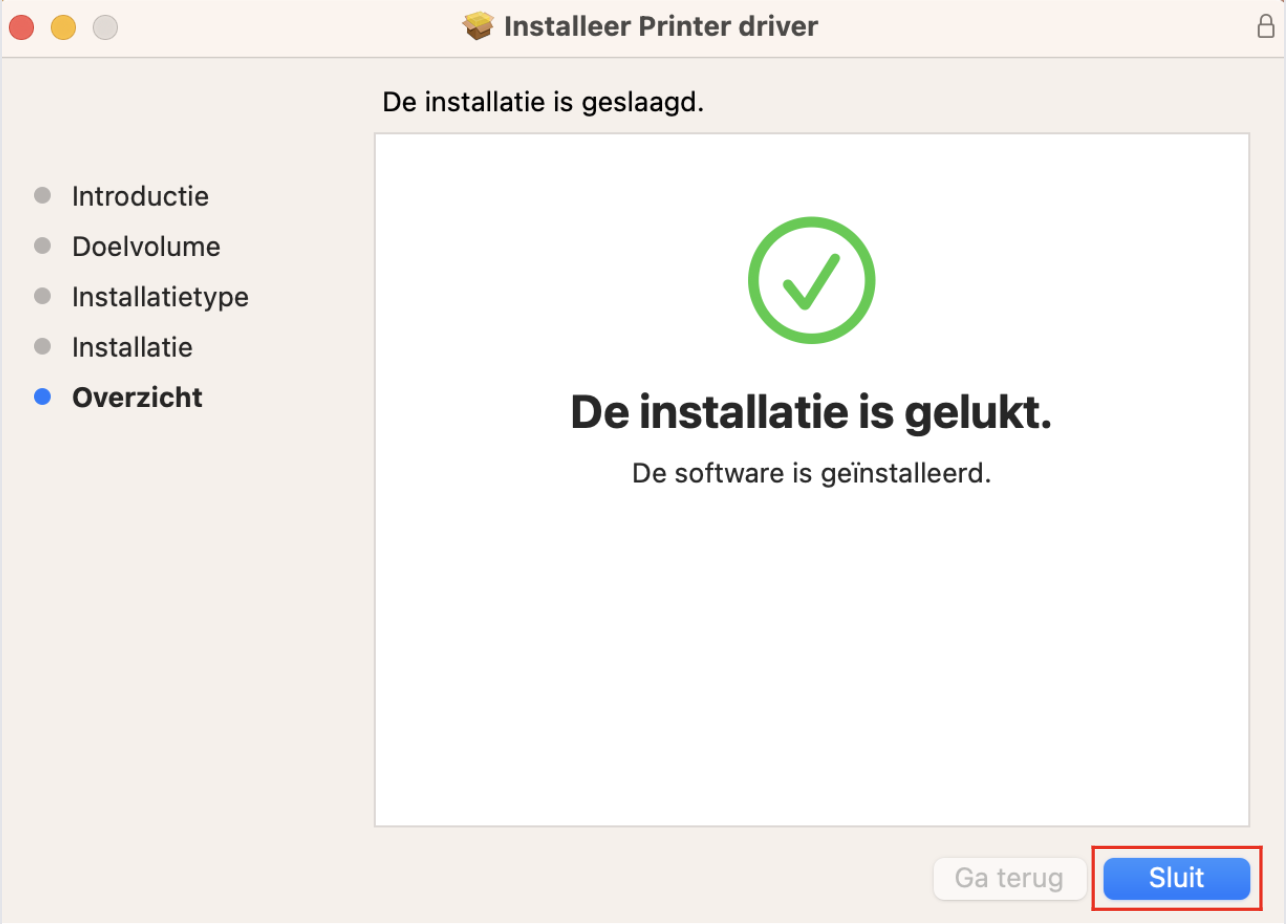Click the gray bullet beside Doelvolume
Viewport: 1286px width, 924px height.
point(42,245)
